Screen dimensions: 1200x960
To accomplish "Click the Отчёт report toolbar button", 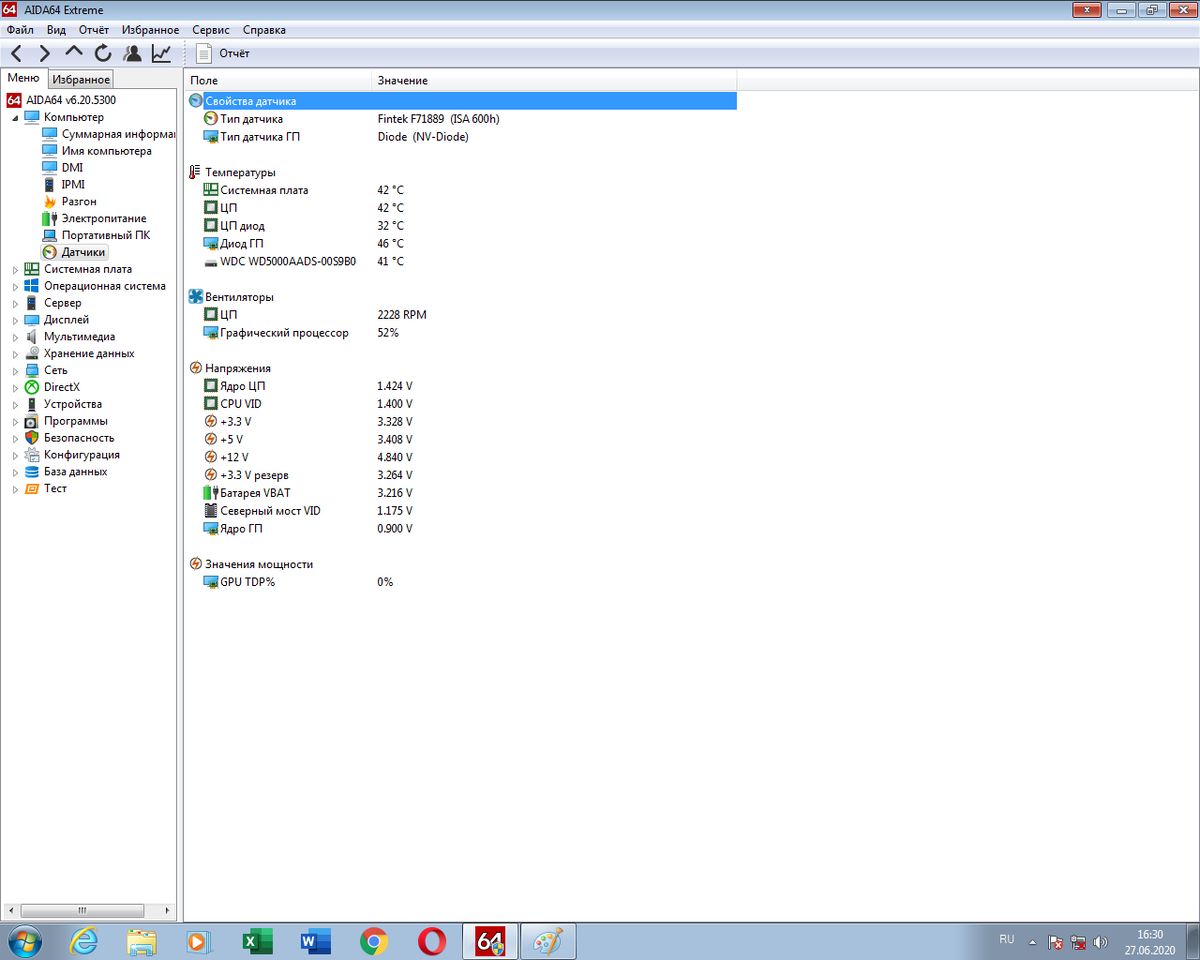I will coord(224,53).
